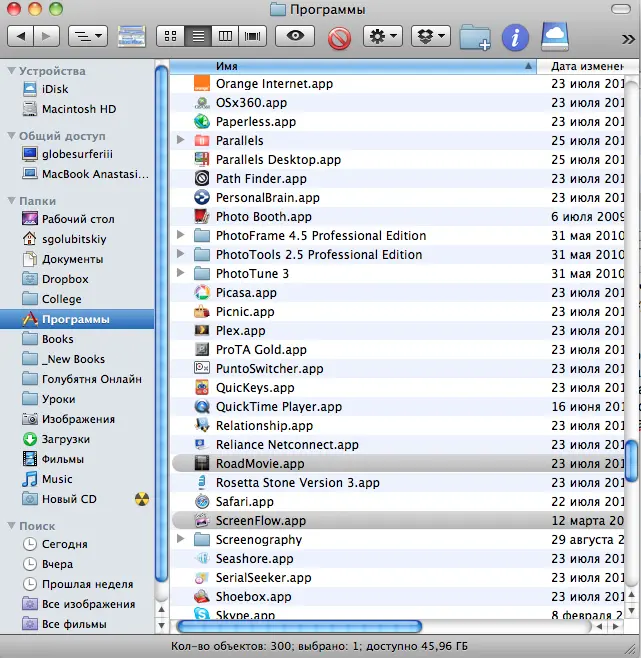641x658 pixels.
Task: Switch to Cover Flow view
Action: click(253, 37)
